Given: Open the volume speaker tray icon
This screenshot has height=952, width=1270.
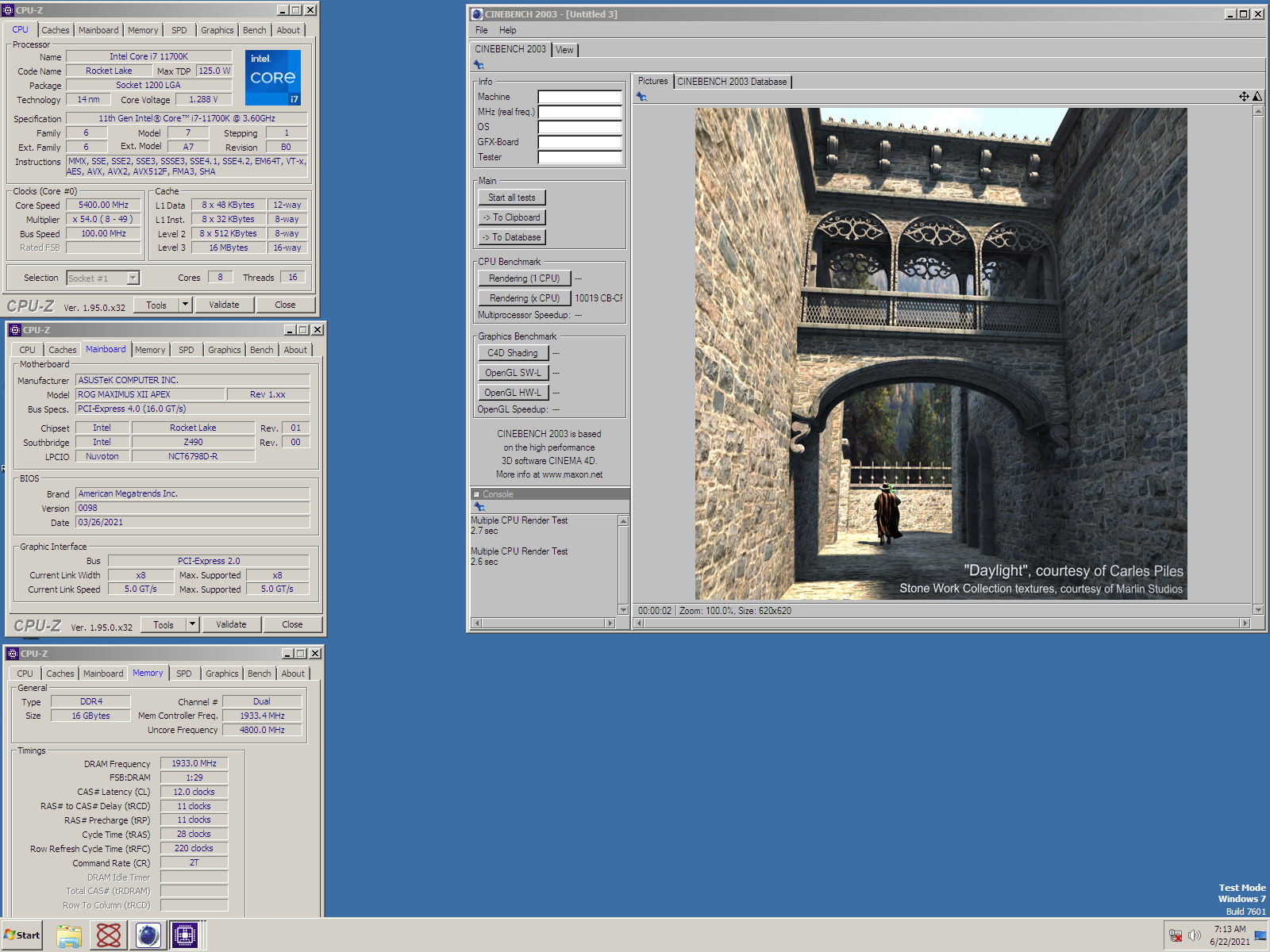Looking at the screenshot, I should 1194,936.
